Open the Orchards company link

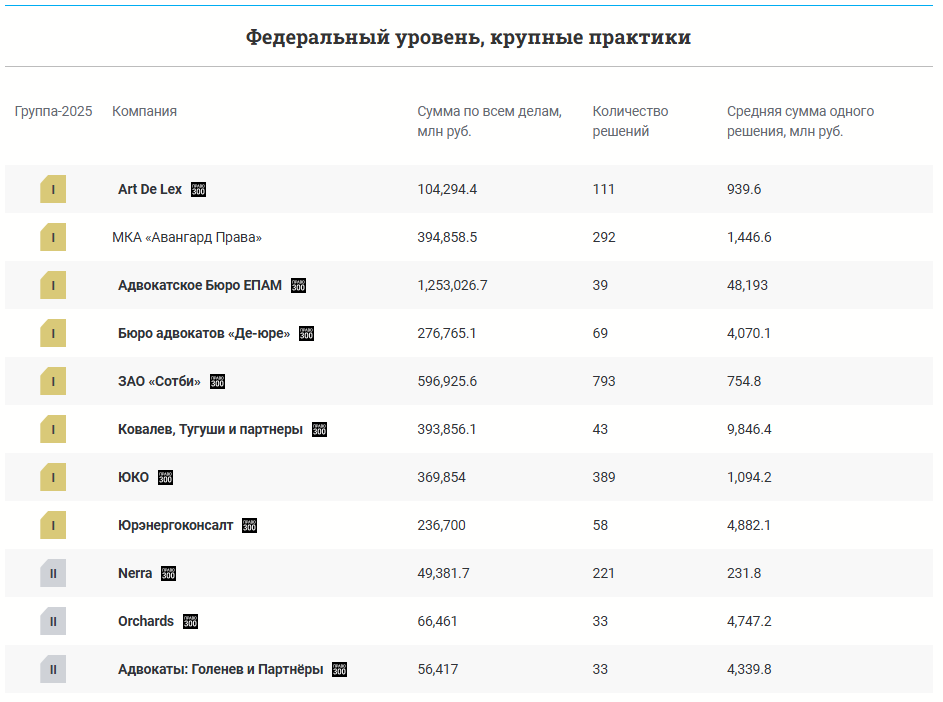(x=146, y=621)
